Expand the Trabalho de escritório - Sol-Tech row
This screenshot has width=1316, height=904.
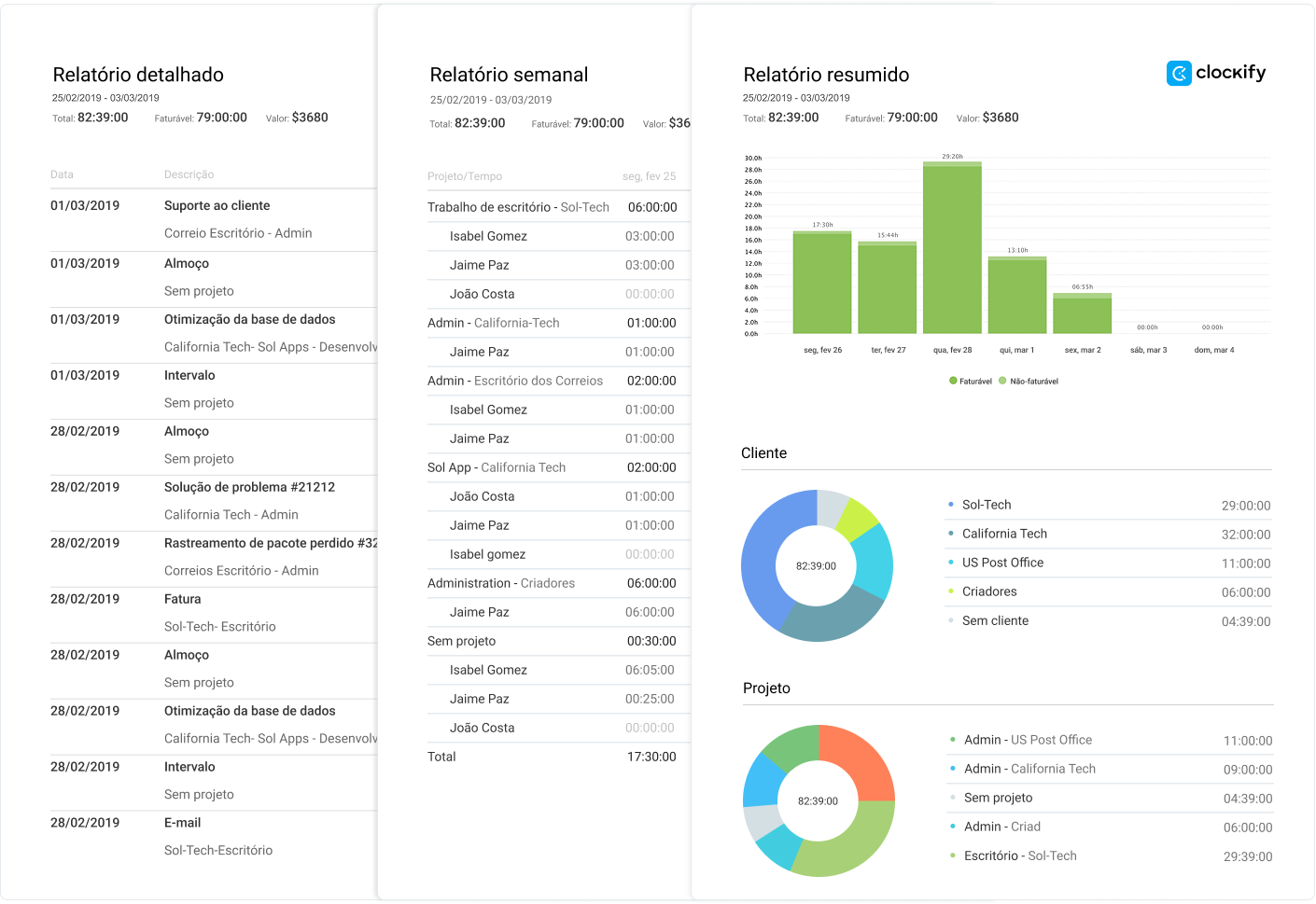[x=518, y=207]
